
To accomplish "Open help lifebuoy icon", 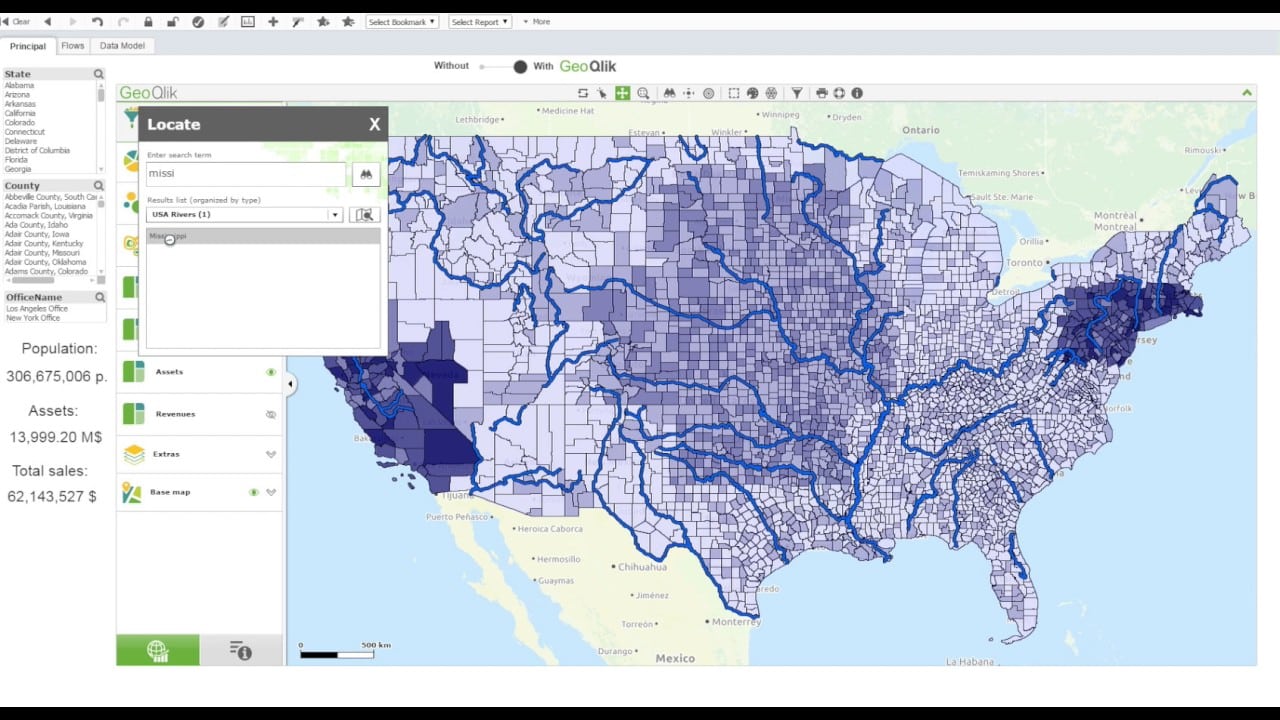I will (839, 93).
